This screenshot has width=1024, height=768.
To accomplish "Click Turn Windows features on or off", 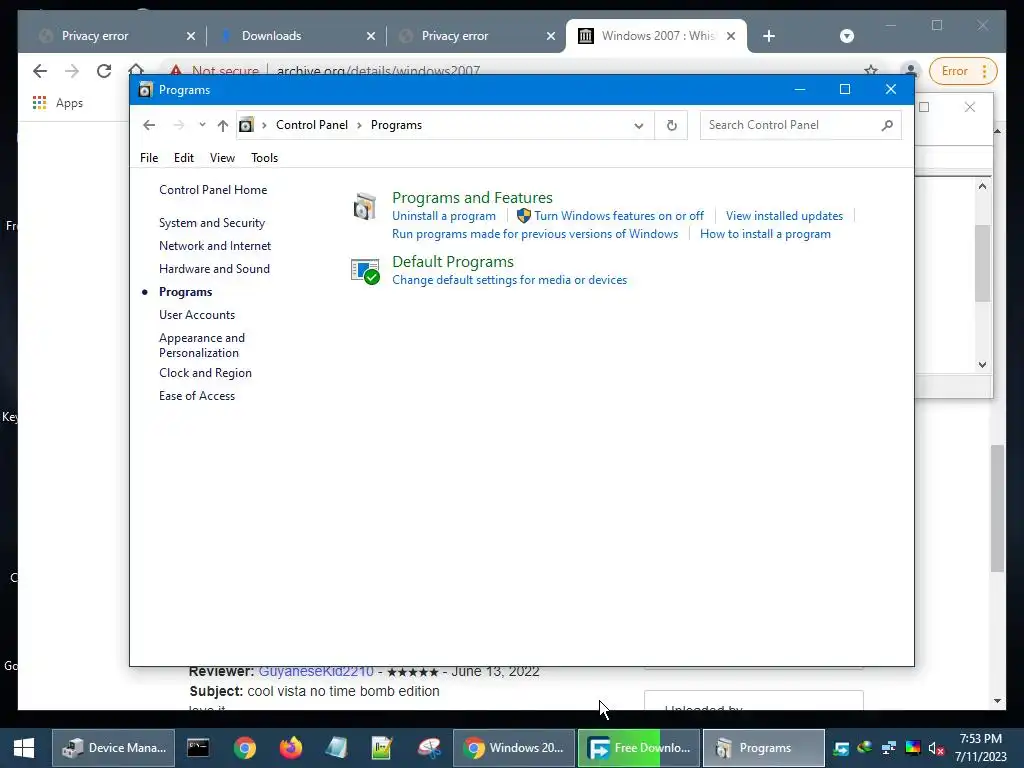I will click(619, 216).
